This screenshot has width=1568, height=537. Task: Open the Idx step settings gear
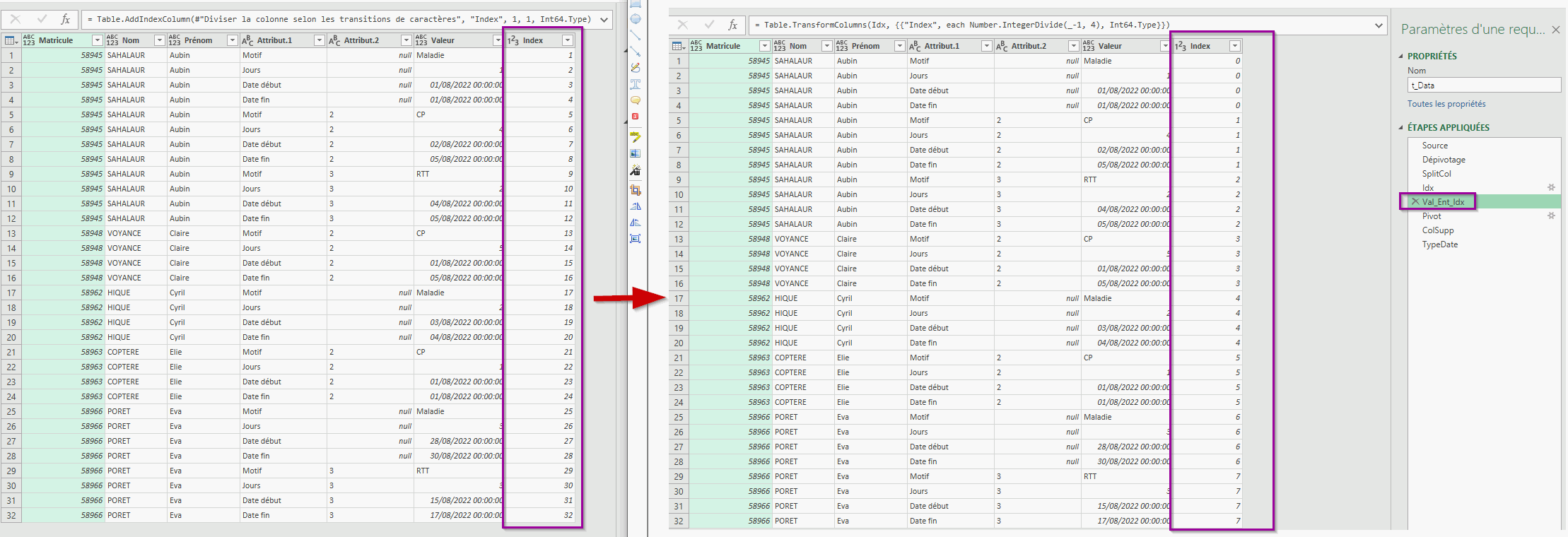coord(1551,188)
